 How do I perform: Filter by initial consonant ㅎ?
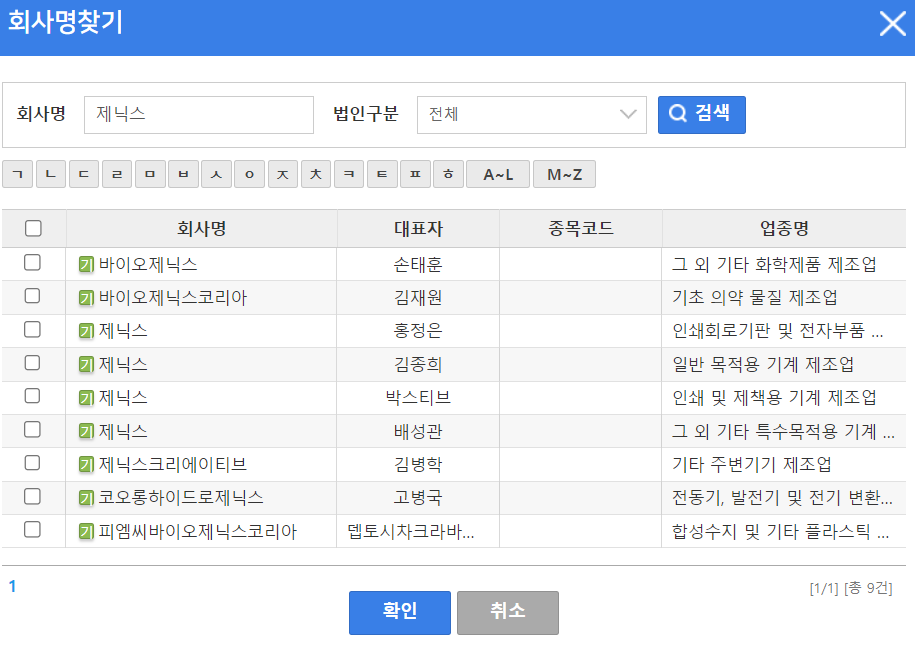click(448, 174)
